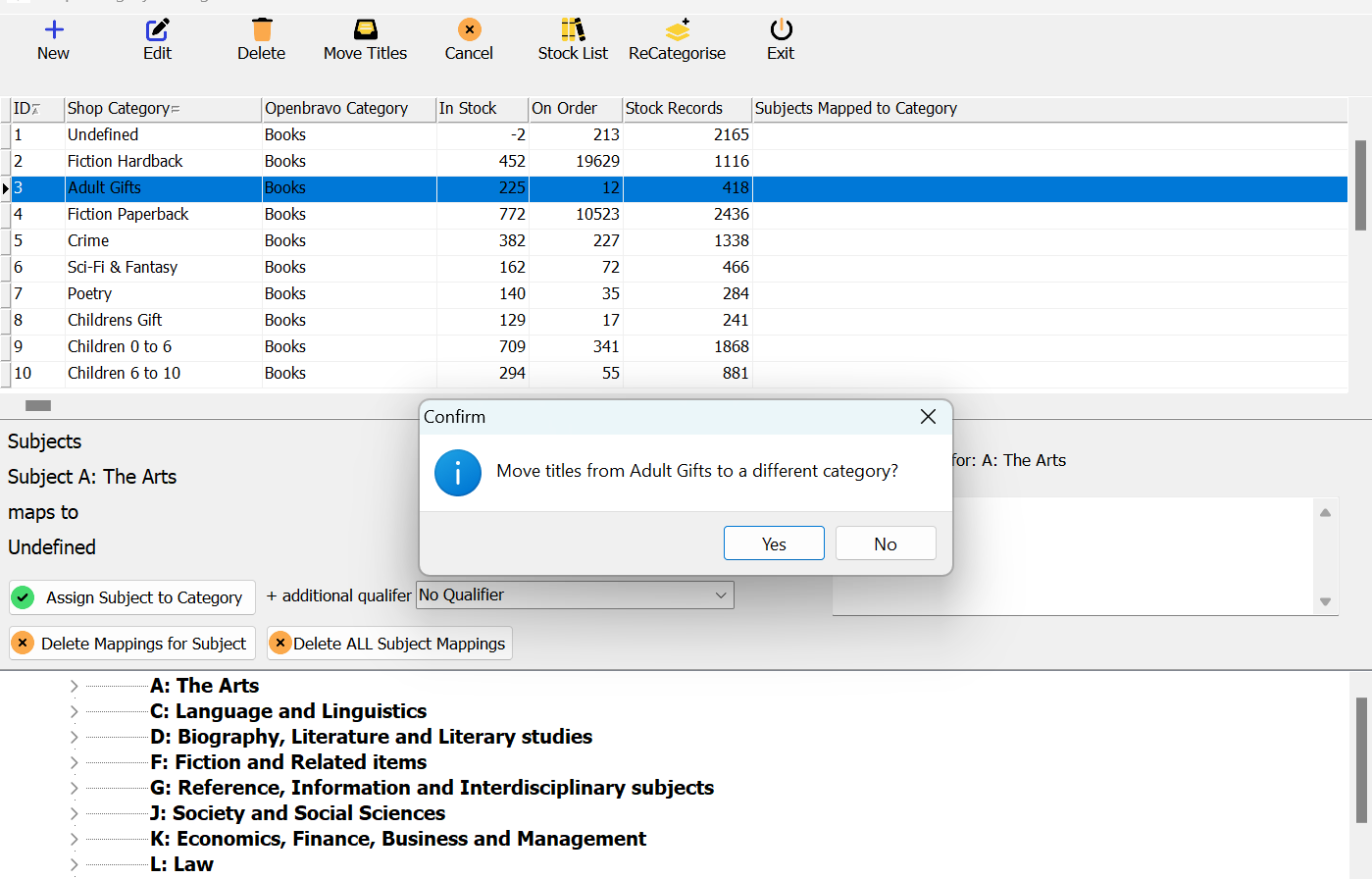Screen dimensions: 1372x879
Task: Sort by the ID column header
Action: tap(37, 109)
